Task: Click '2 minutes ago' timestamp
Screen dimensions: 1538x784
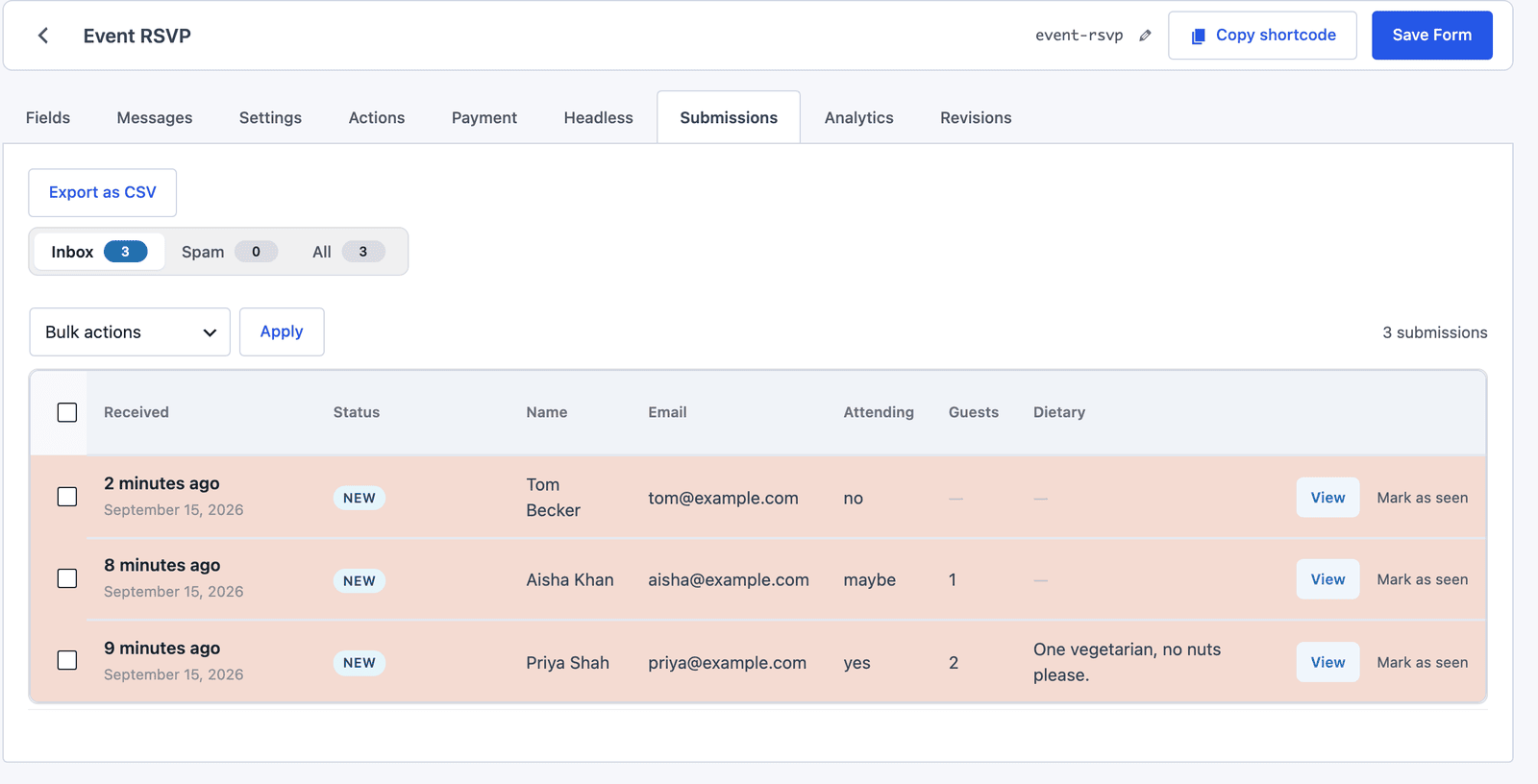Action: (x=161, y=483)
